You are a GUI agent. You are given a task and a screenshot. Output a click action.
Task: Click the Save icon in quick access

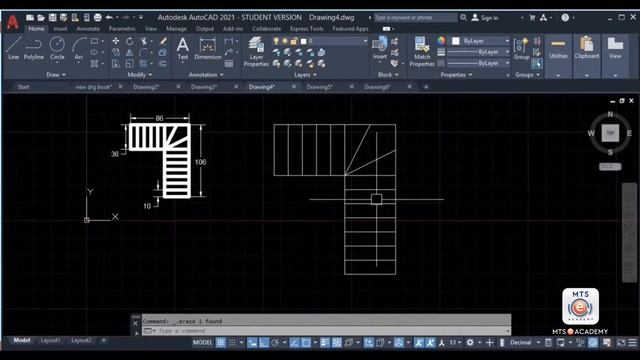click(53, 18)
